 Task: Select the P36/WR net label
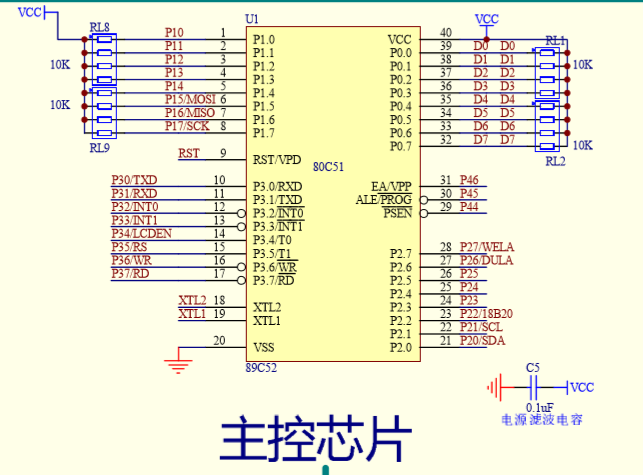pos(131,260)
